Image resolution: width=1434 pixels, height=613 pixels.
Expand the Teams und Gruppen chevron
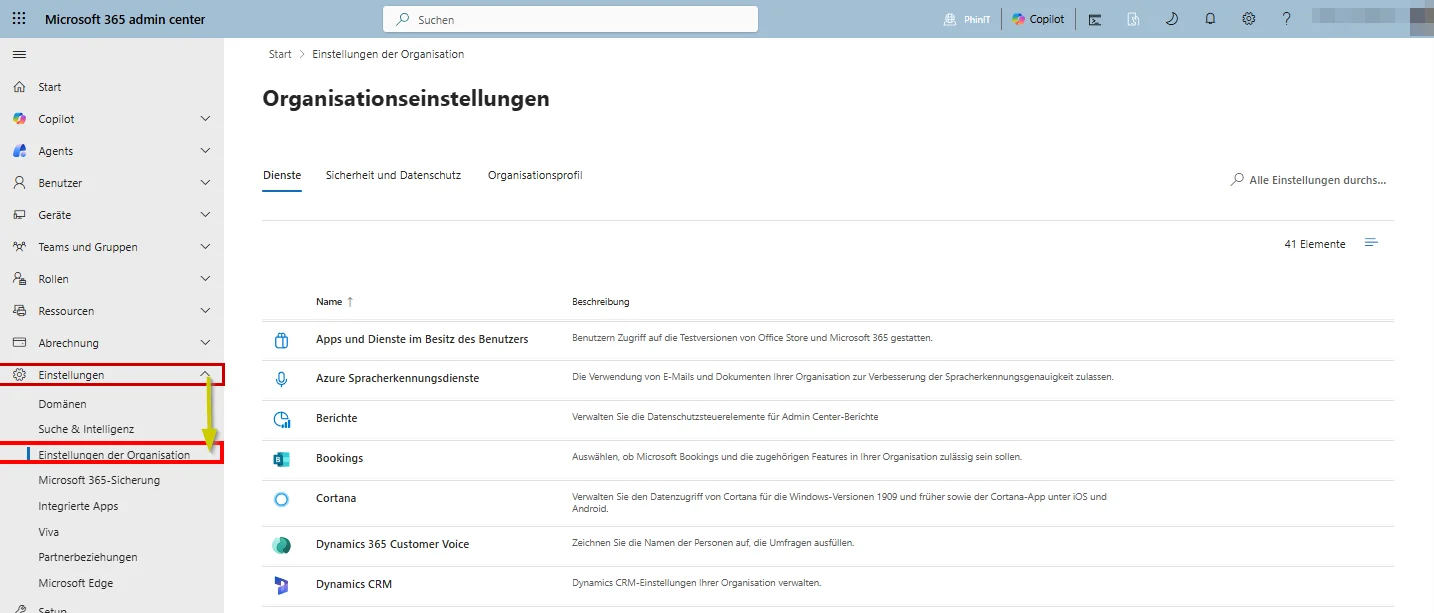[205, 247]
